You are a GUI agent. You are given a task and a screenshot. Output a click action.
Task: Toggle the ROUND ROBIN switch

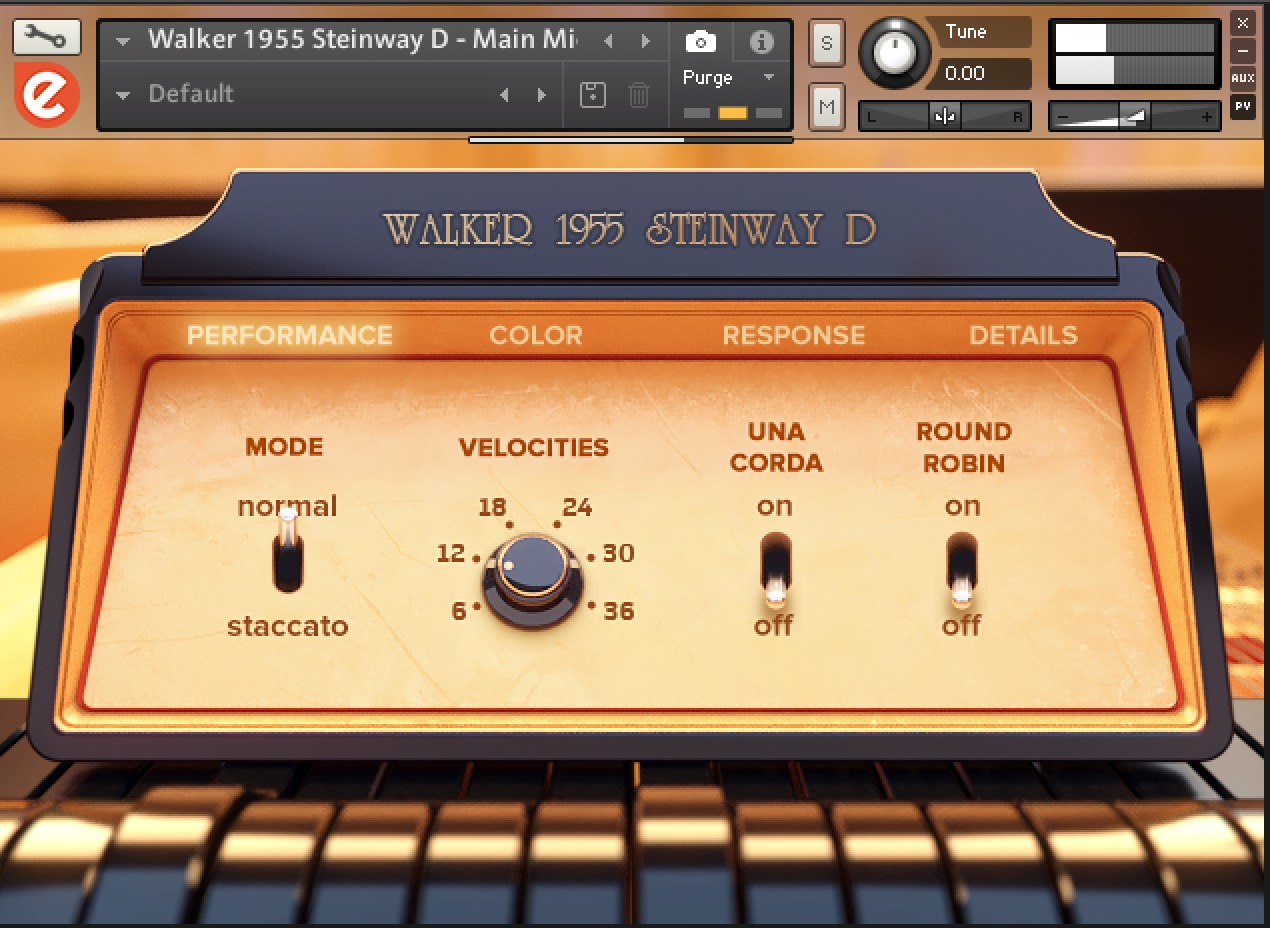tap(962, 570)
